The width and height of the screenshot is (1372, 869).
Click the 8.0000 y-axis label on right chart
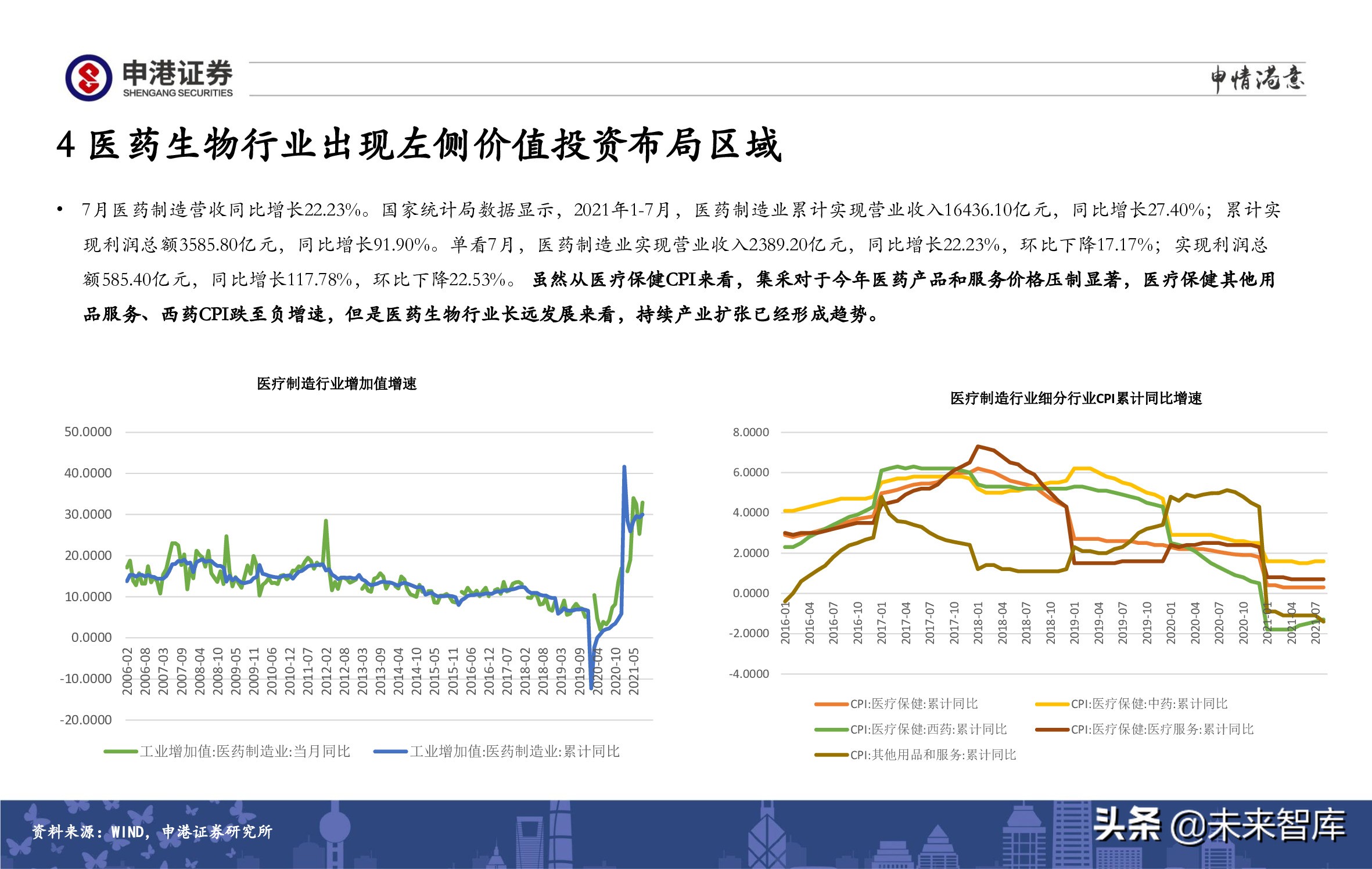pos(750,432)
